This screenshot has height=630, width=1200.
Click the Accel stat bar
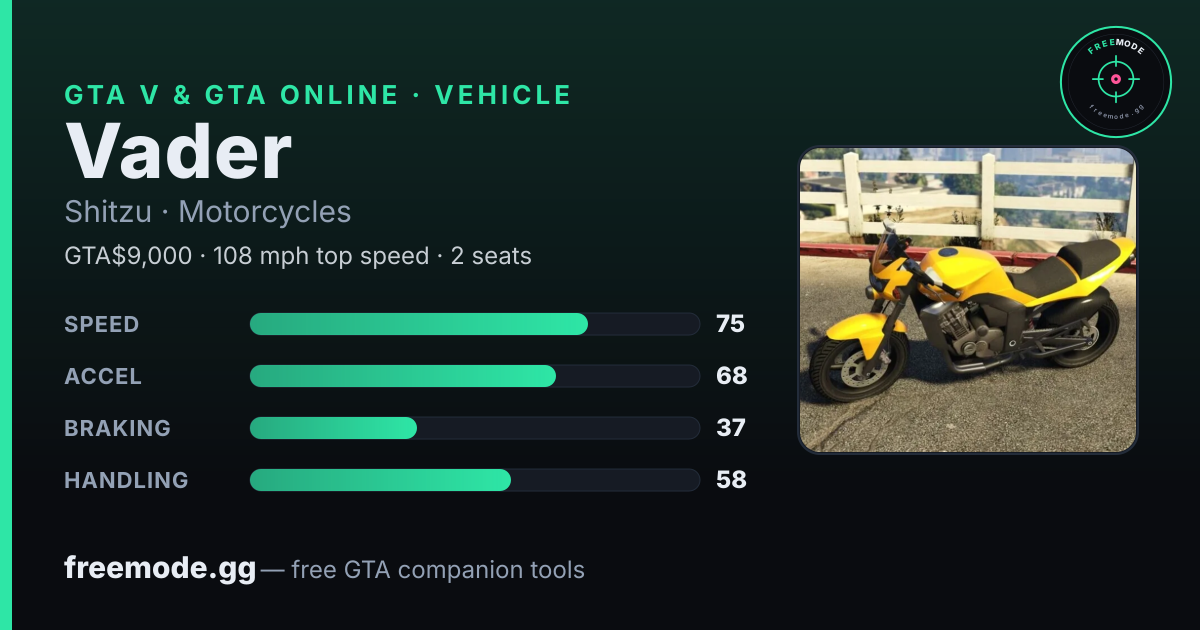point(474,376)
